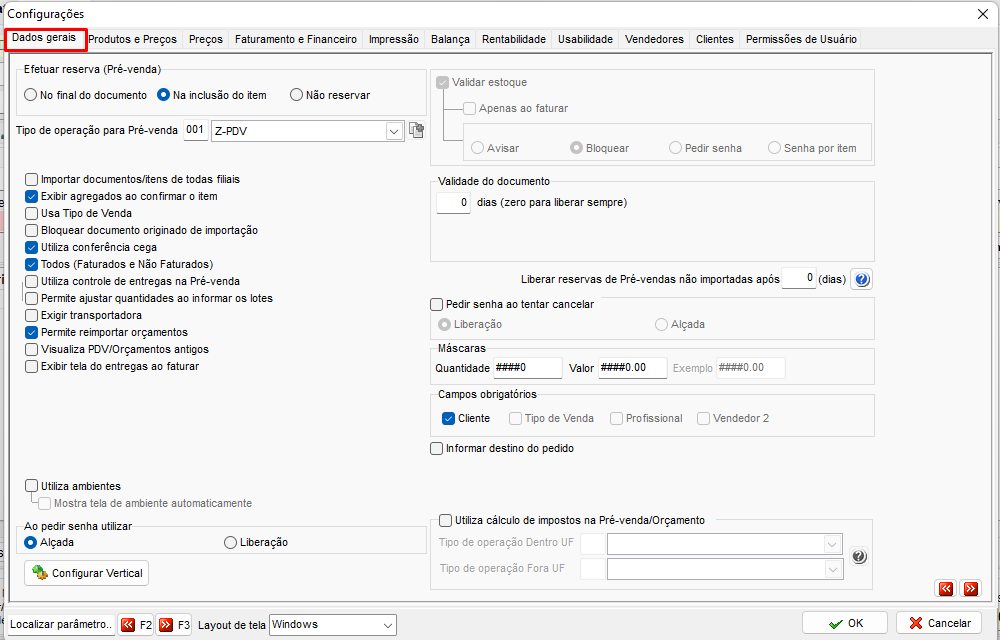Screen dimensions: 1000x640
Task: Click the Validade do documento days field
Action: tap(453, 203)
